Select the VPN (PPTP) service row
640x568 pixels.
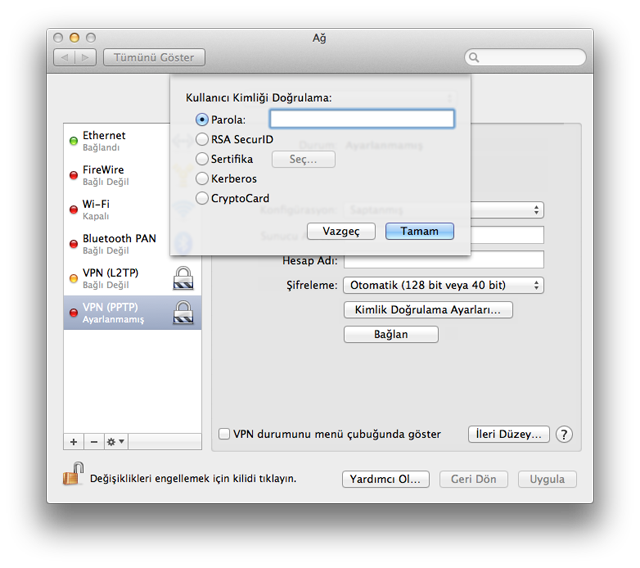(x=132, y=313)
